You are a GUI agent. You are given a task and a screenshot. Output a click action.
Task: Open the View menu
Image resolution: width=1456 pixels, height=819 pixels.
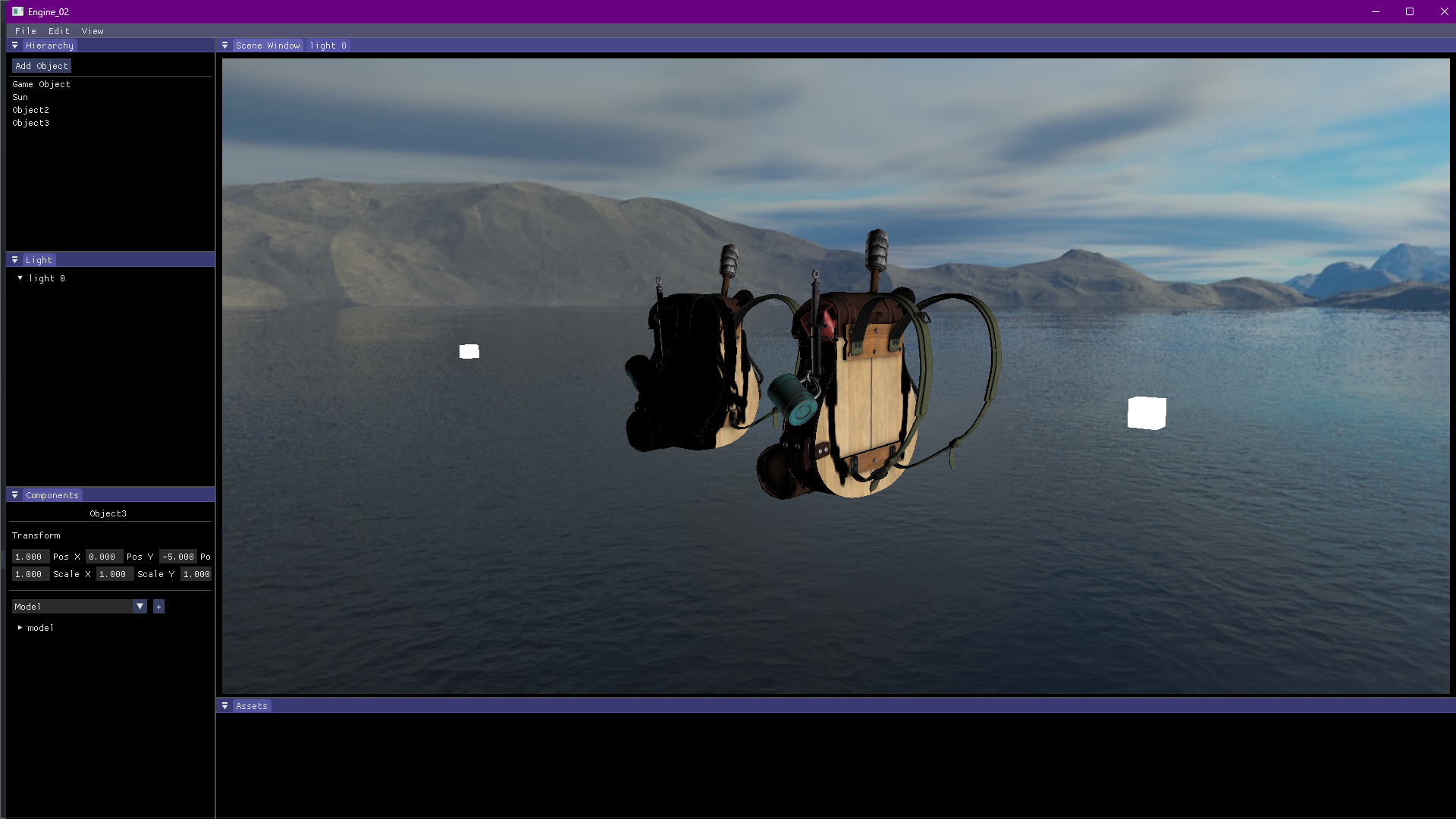coord(93,31)
